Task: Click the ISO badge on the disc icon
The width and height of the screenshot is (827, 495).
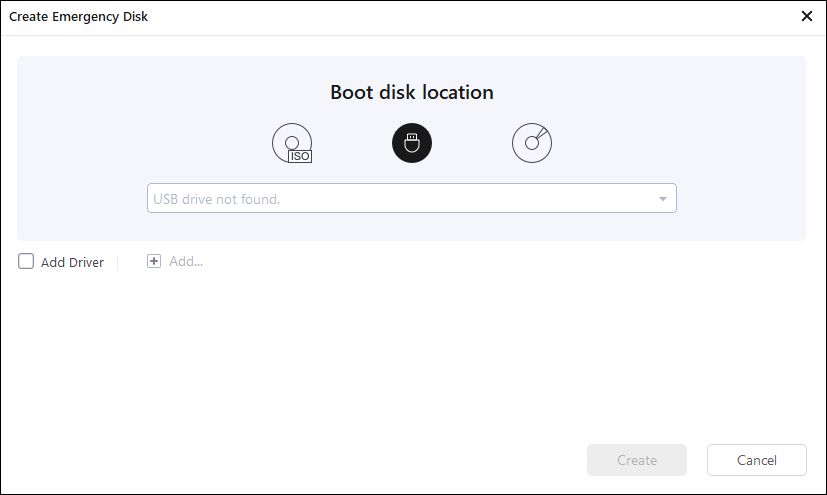Action: (300, 155)
